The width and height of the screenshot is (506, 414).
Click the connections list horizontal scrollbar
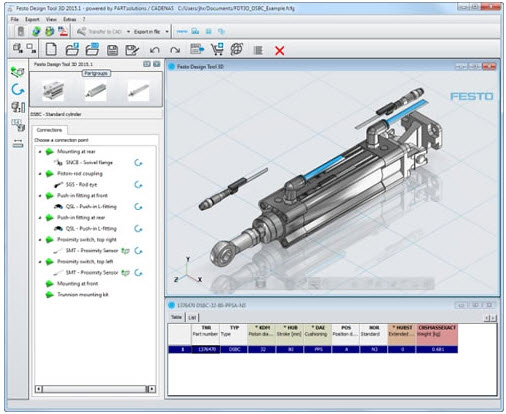(95, 389)
